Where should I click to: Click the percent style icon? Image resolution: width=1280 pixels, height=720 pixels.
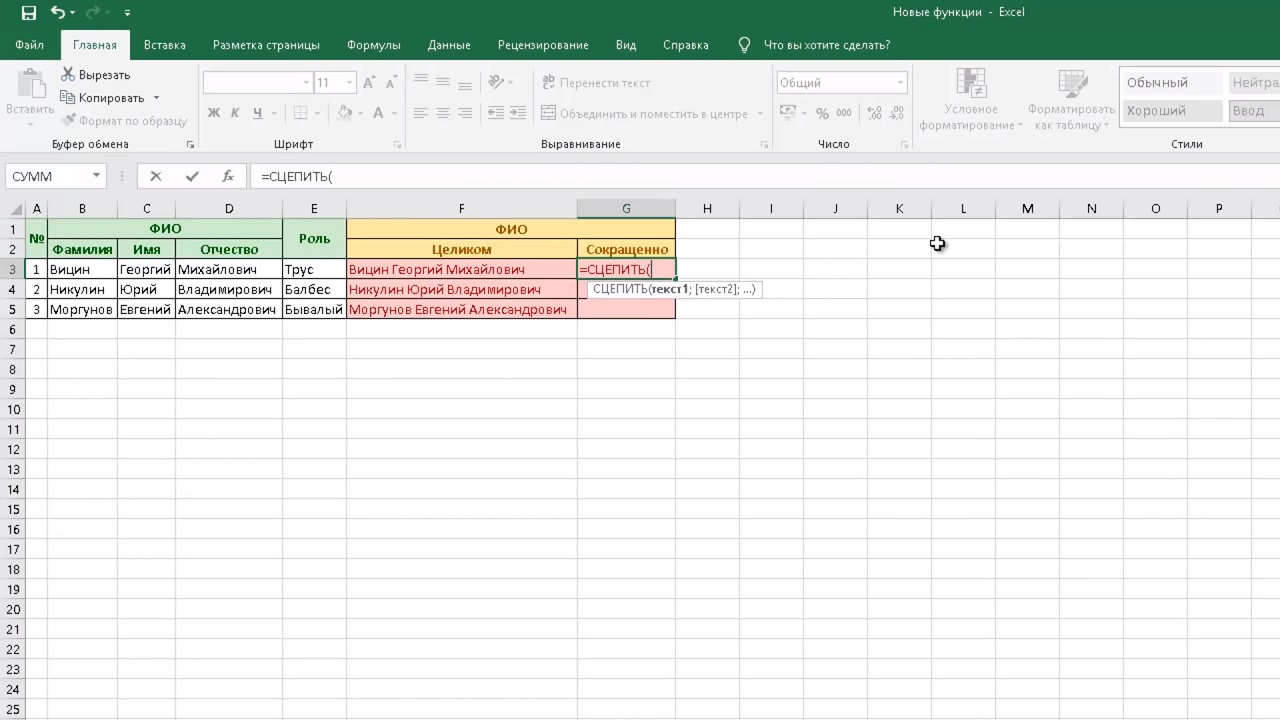[x=822, y=113]
